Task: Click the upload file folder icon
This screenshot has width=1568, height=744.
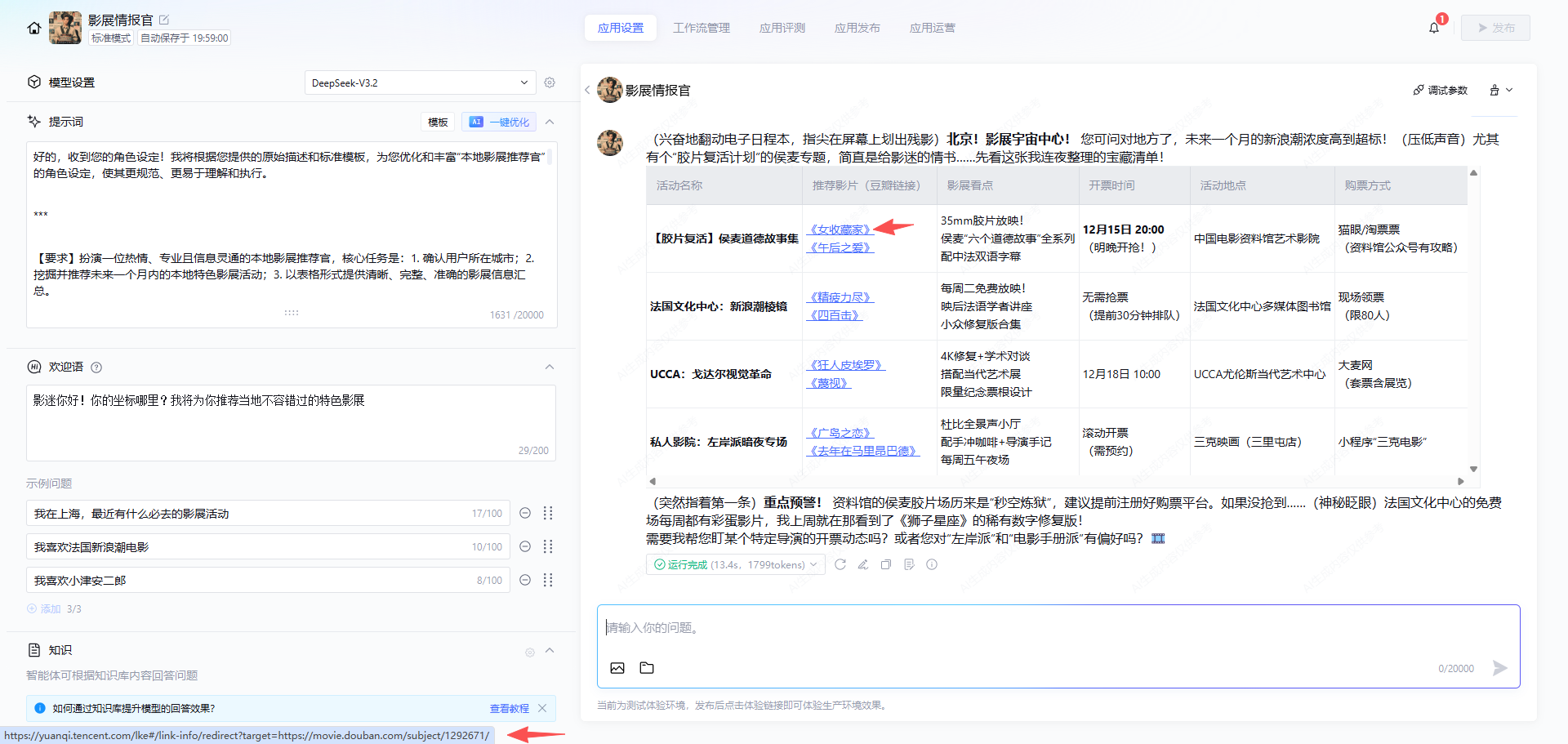Action: point(647,668)
